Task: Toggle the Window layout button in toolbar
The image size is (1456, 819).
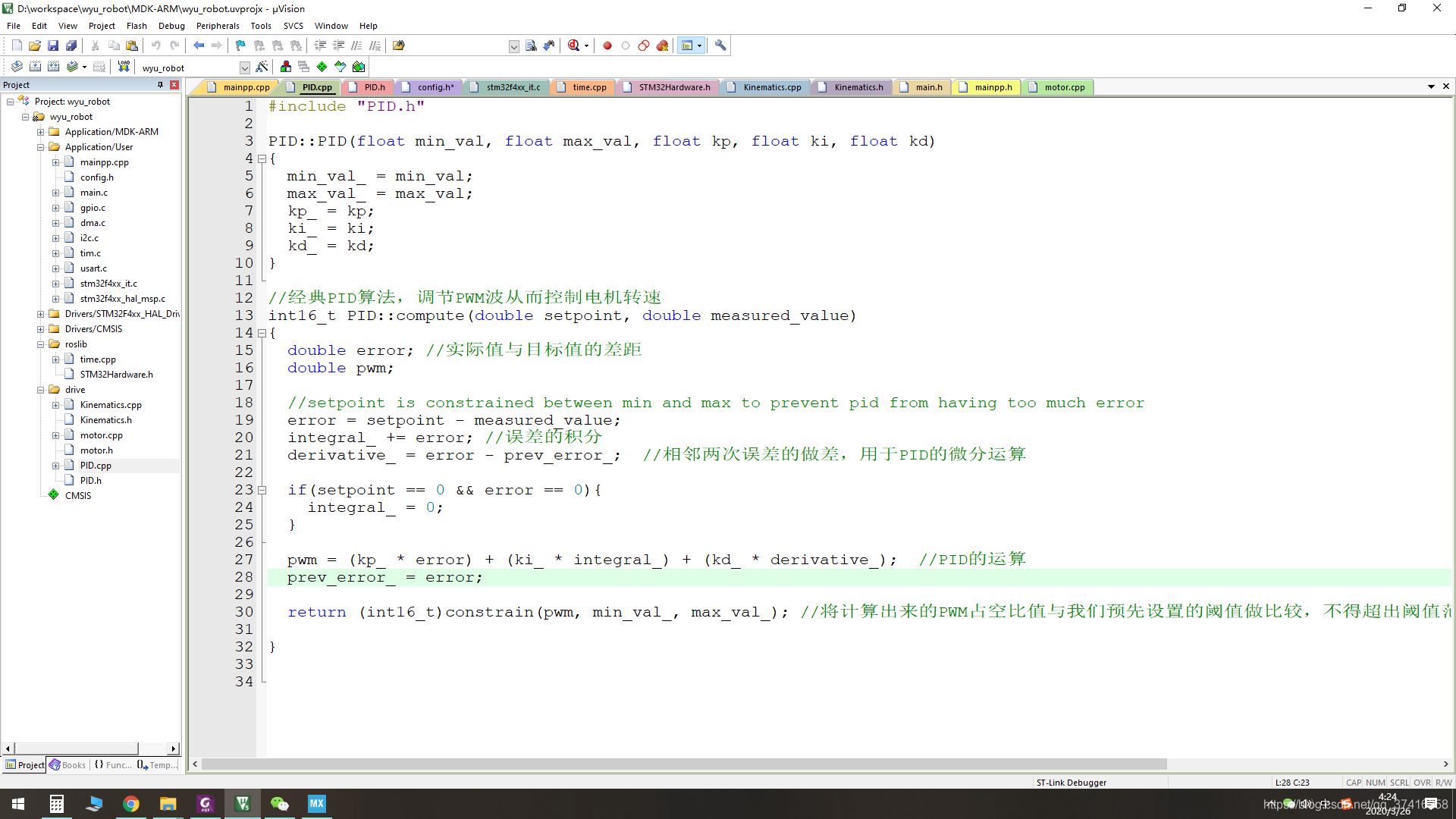Action: pos(687,45)
